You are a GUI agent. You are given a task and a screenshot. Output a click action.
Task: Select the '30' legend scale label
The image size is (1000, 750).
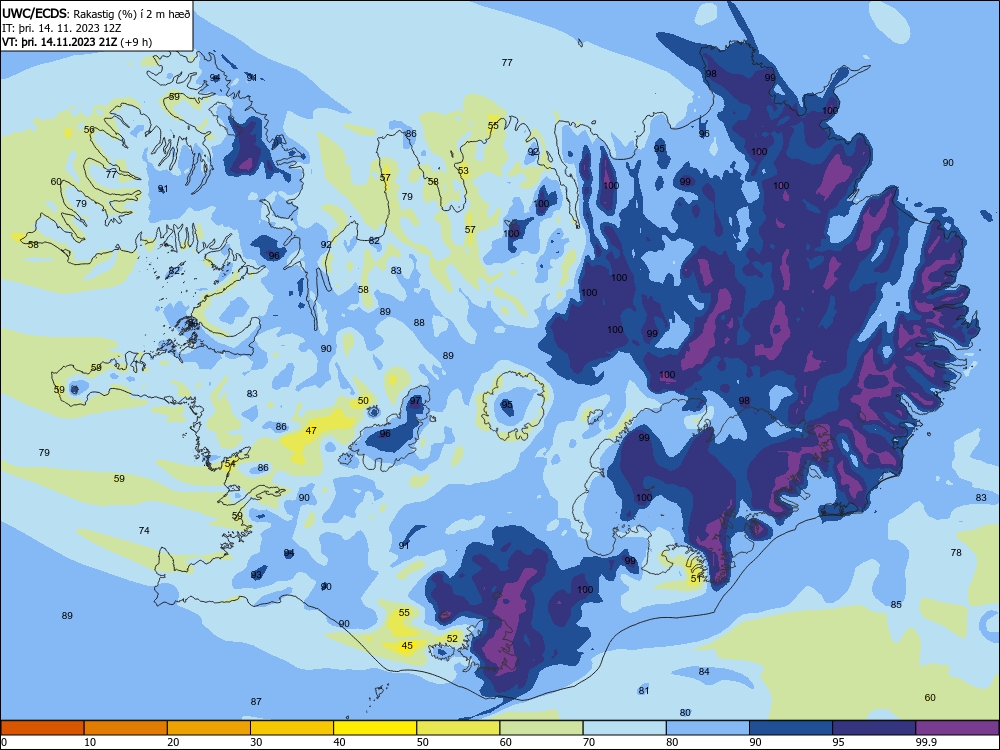[x=256, y=742]
